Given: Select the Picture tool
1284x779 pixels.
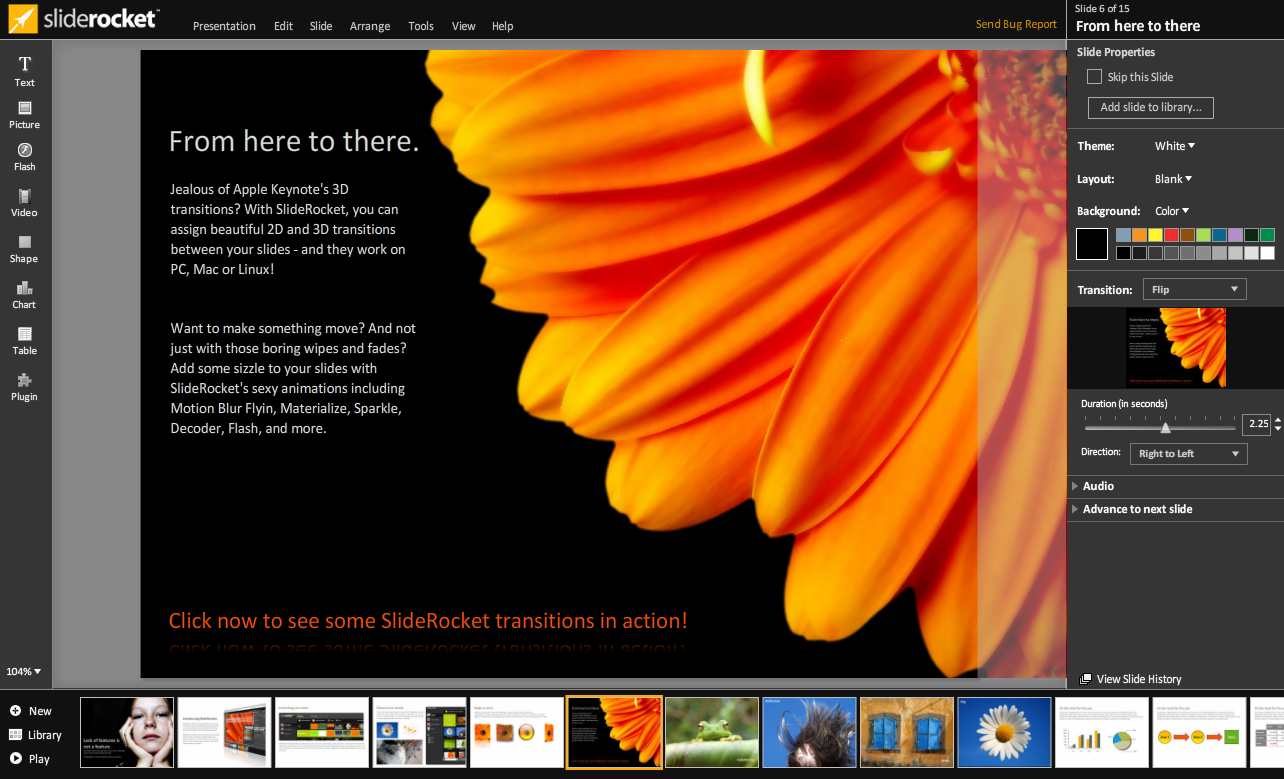Looking at the screenshot, I should [x=25, y=114].
